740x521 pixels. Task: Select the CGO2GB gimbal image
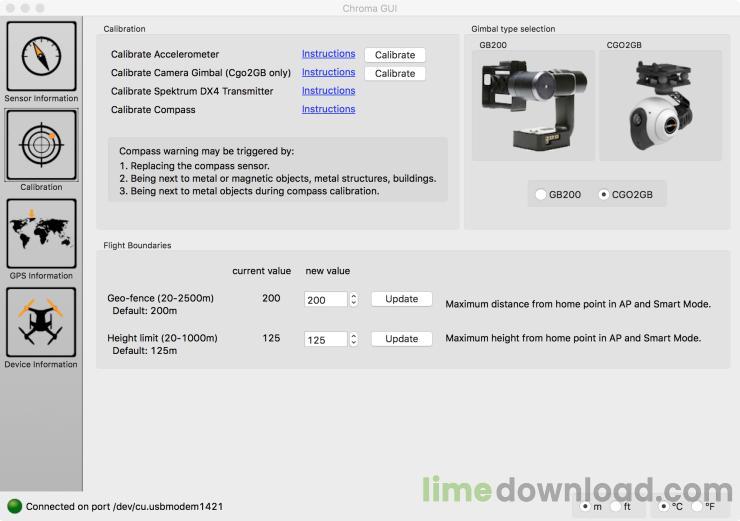click(x=660, y=106)
